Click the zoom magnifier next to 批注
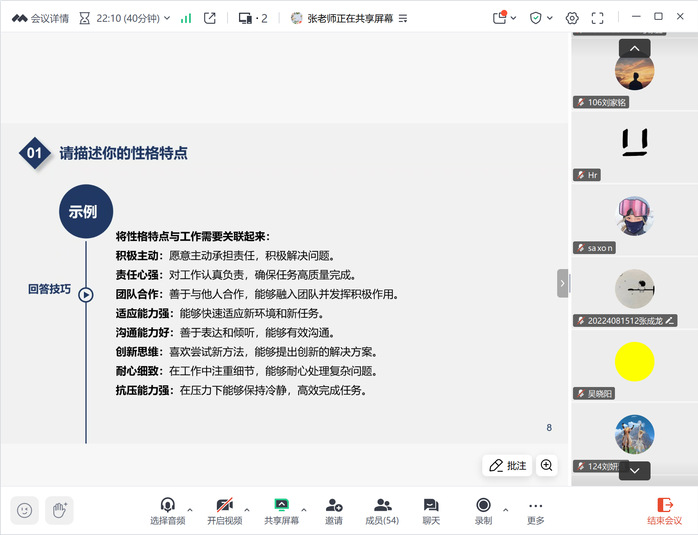Screen dimensions: 698x535 [547, 465]
